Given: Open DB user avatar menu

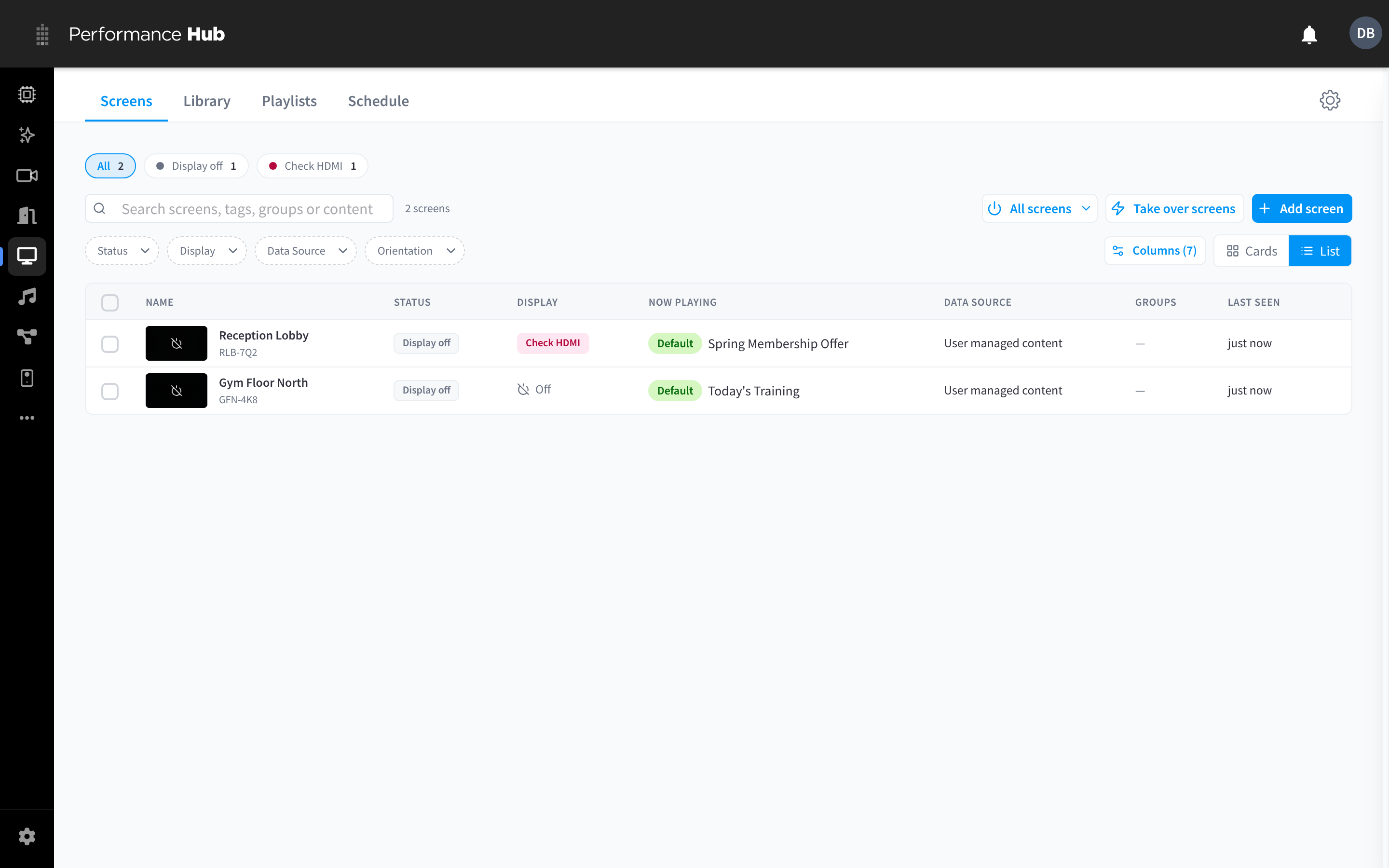Looking at the screenshot, I should 1365,33.
